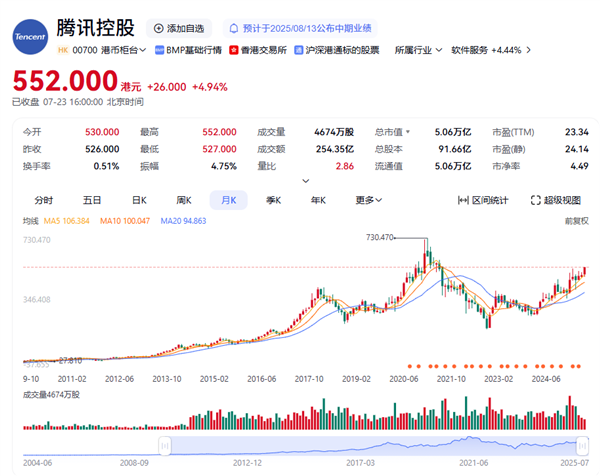The height and width of the screenshot is (476, 600).
Task: Click the 量比 value 2.86
Action: pos(345,166)
